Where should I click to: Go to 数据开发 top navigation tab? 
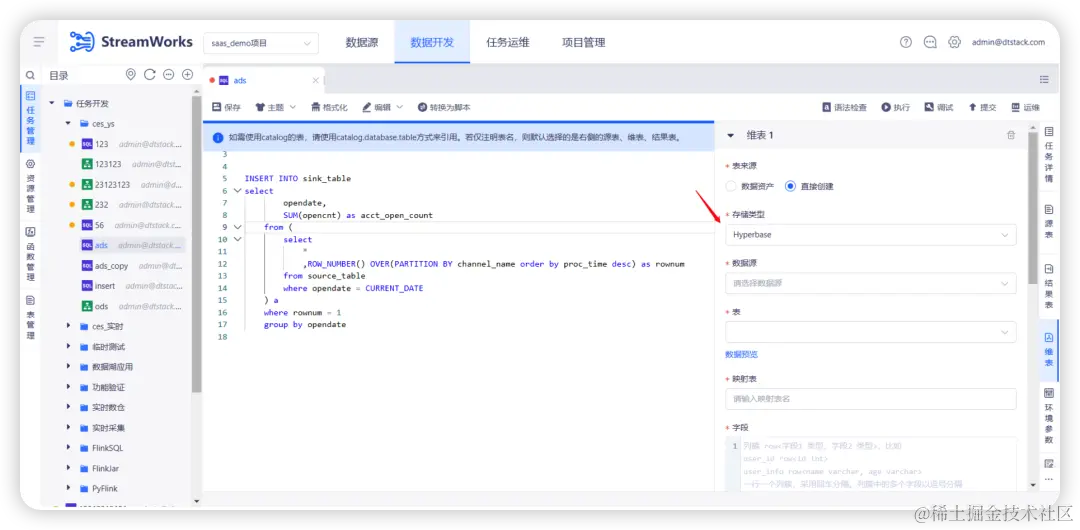click(432, 42)
